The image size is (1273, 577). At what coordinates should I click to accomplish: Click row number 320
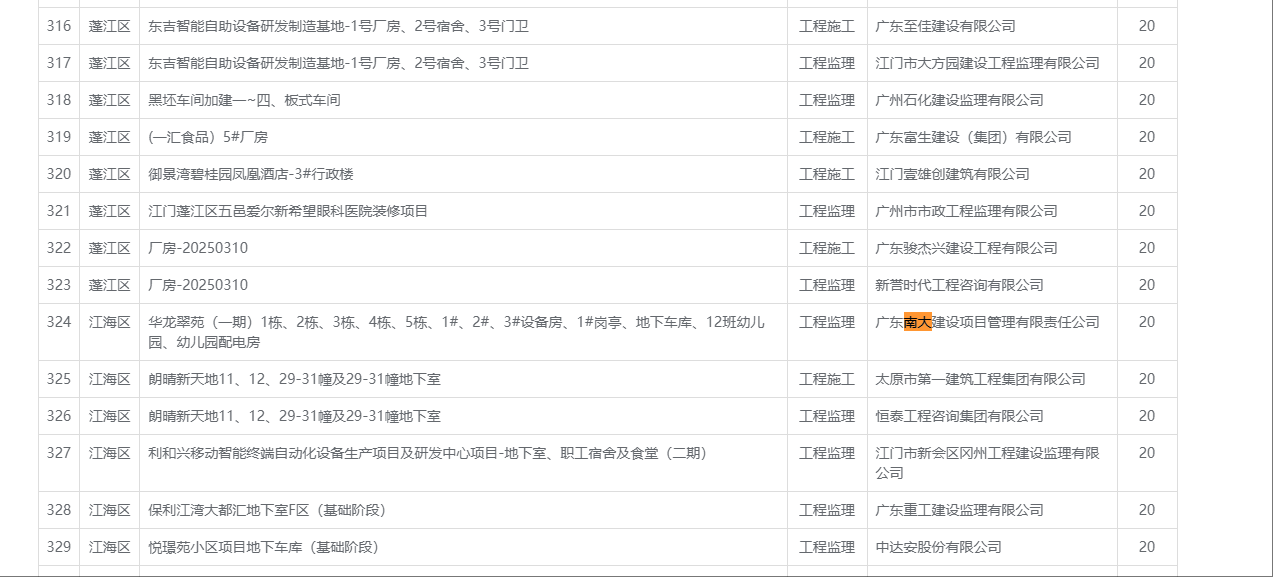59,174
